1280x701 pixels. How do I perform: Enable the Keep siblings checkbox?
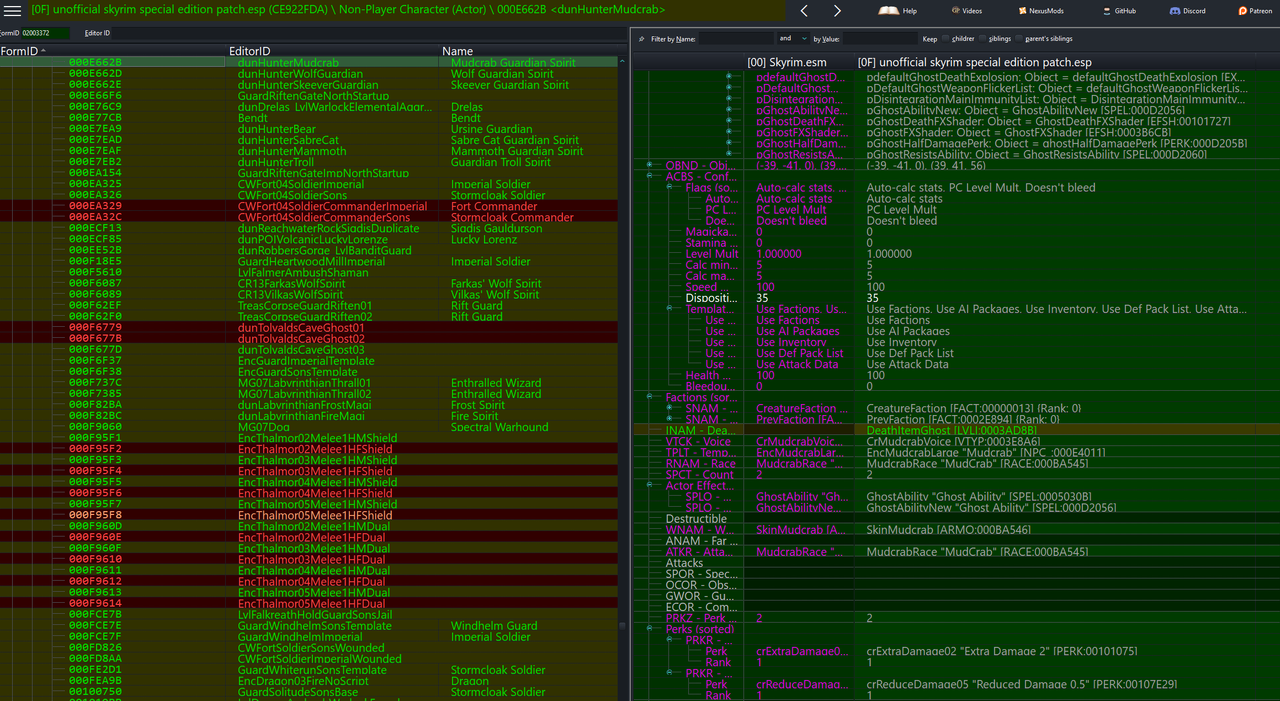983,39
